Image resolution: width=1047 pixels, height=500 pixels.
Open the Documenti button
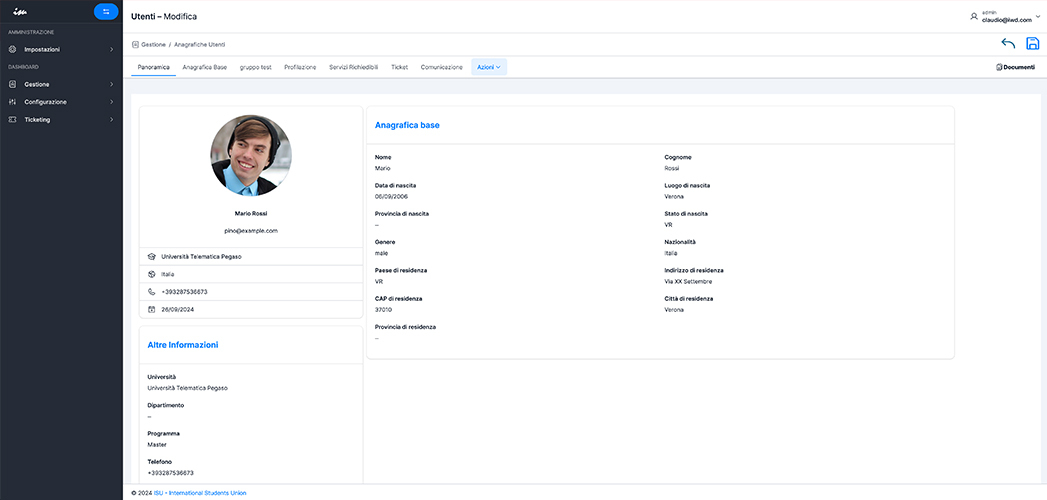1015,67
